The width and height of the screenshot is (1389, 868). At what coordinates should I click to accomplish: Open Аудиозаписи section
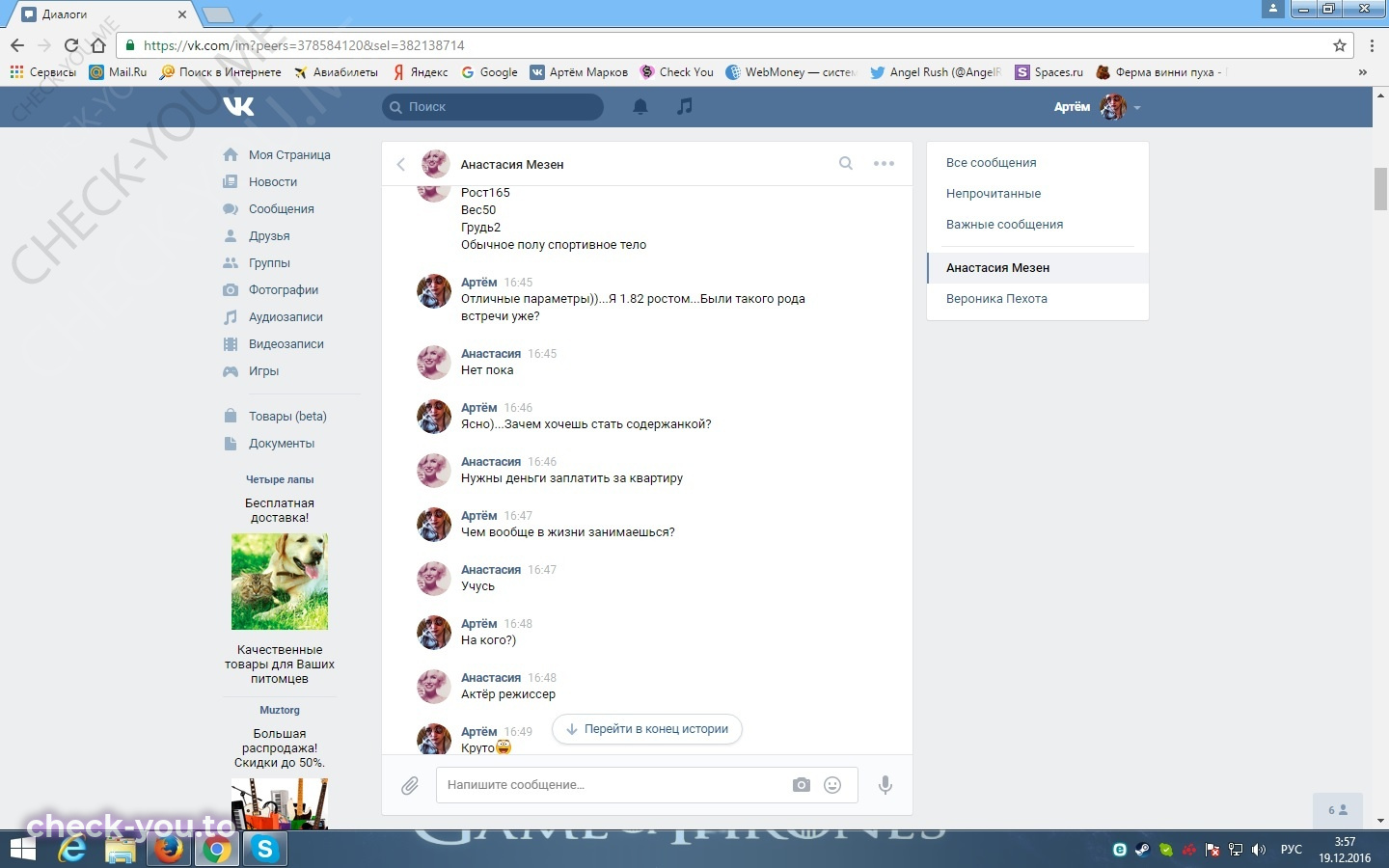point(273,317)
